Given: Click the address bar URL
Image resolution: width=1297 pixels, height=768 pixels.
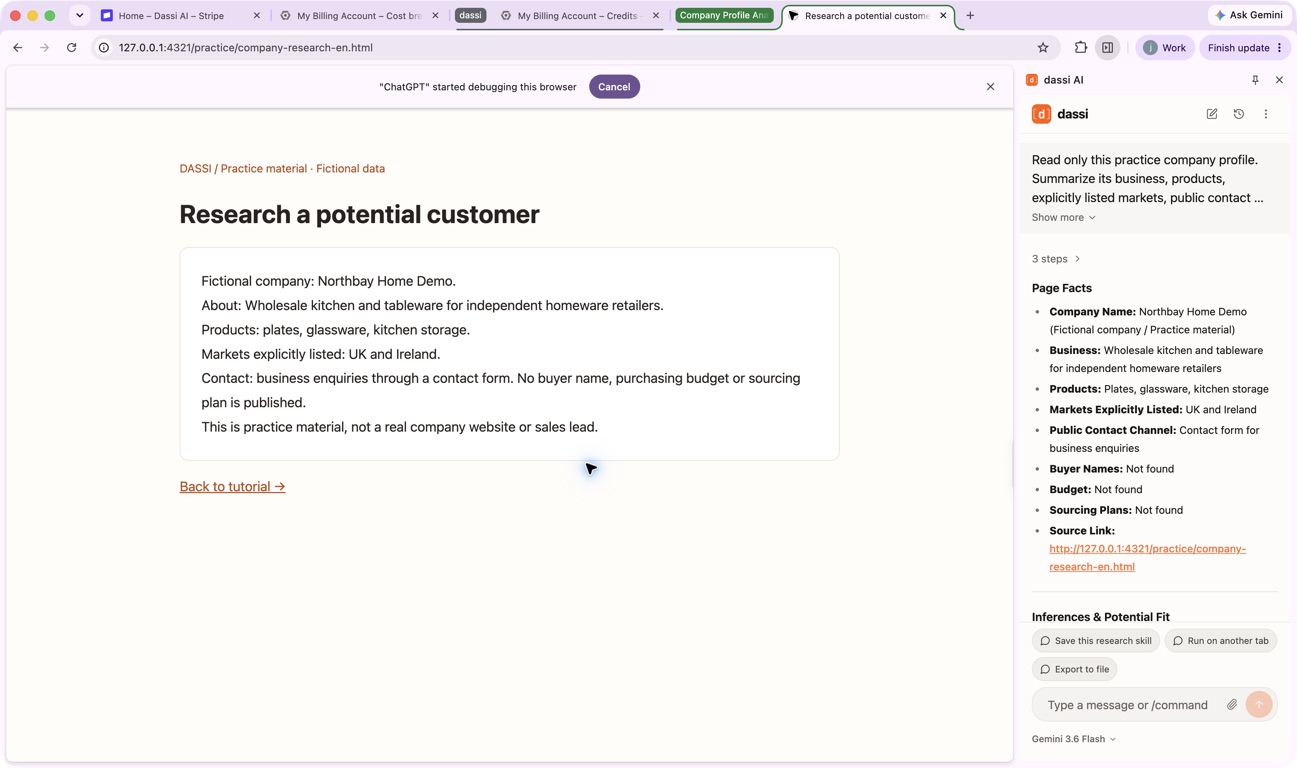Looking at the screenshot, I should click(246, 47).
